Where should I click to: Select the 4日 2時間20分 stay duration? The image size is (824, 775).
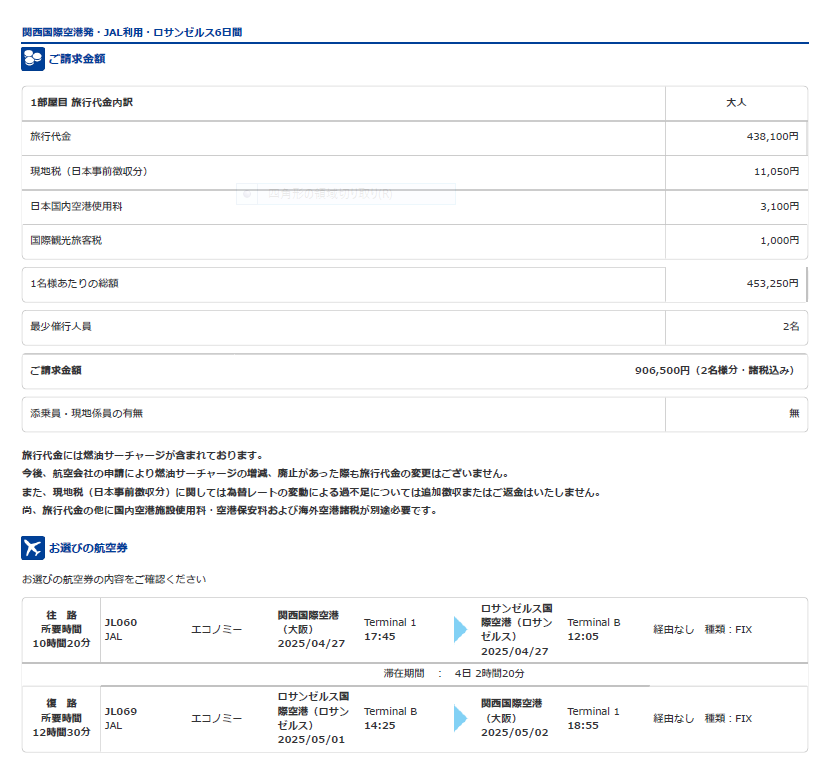(489, 674)
